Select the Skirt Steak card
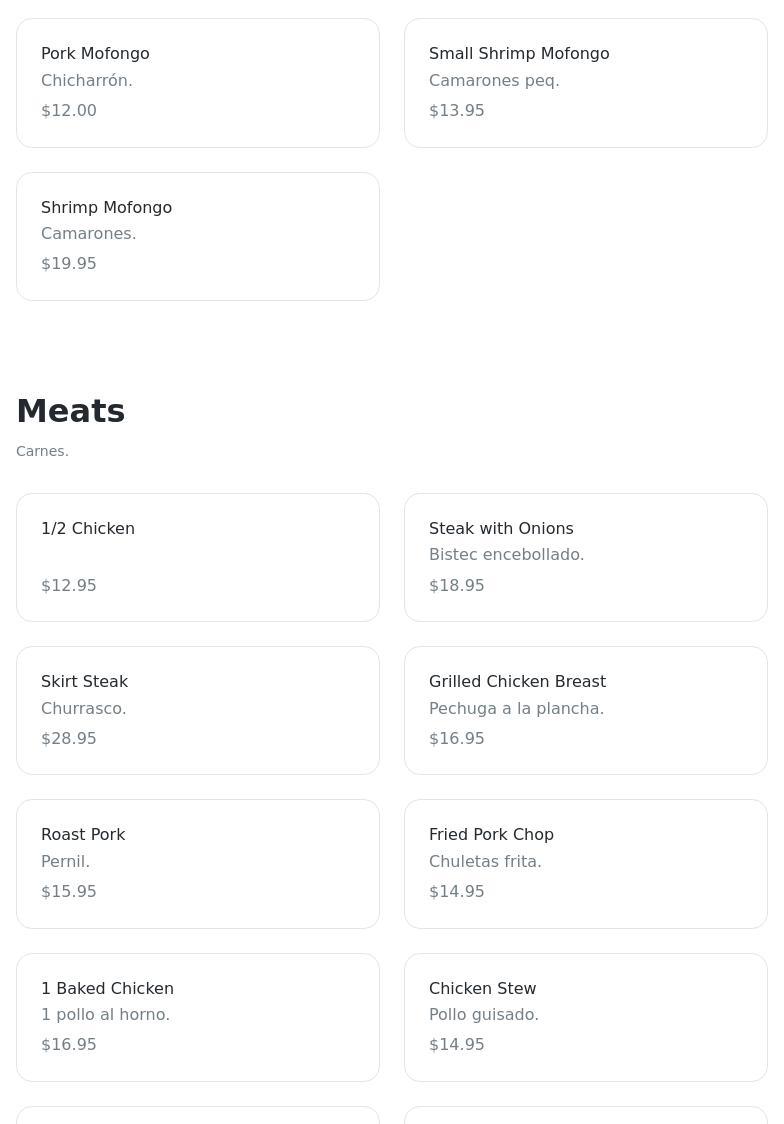 coord(197,710)
